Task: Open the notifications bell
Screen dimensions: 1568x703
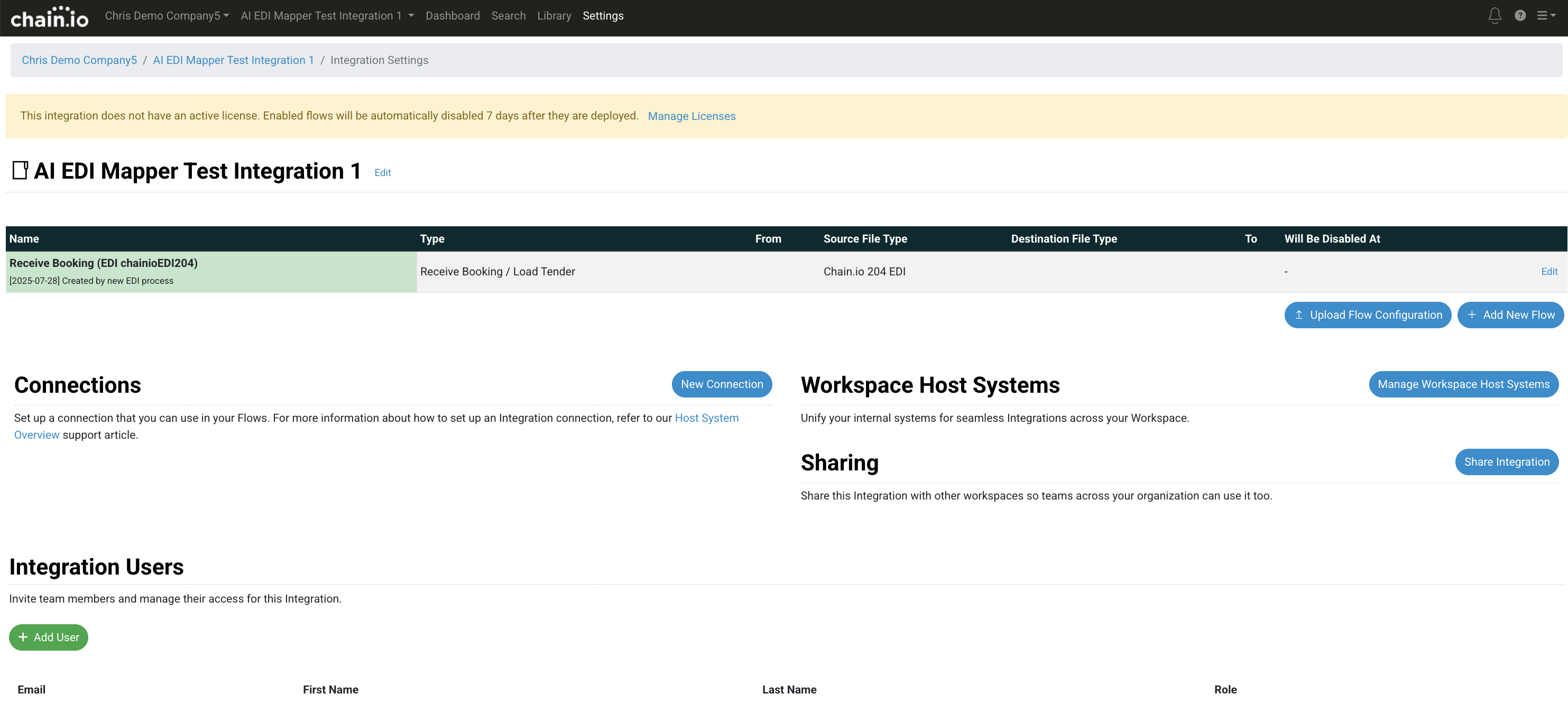Action: click(x=1495, y=16)
